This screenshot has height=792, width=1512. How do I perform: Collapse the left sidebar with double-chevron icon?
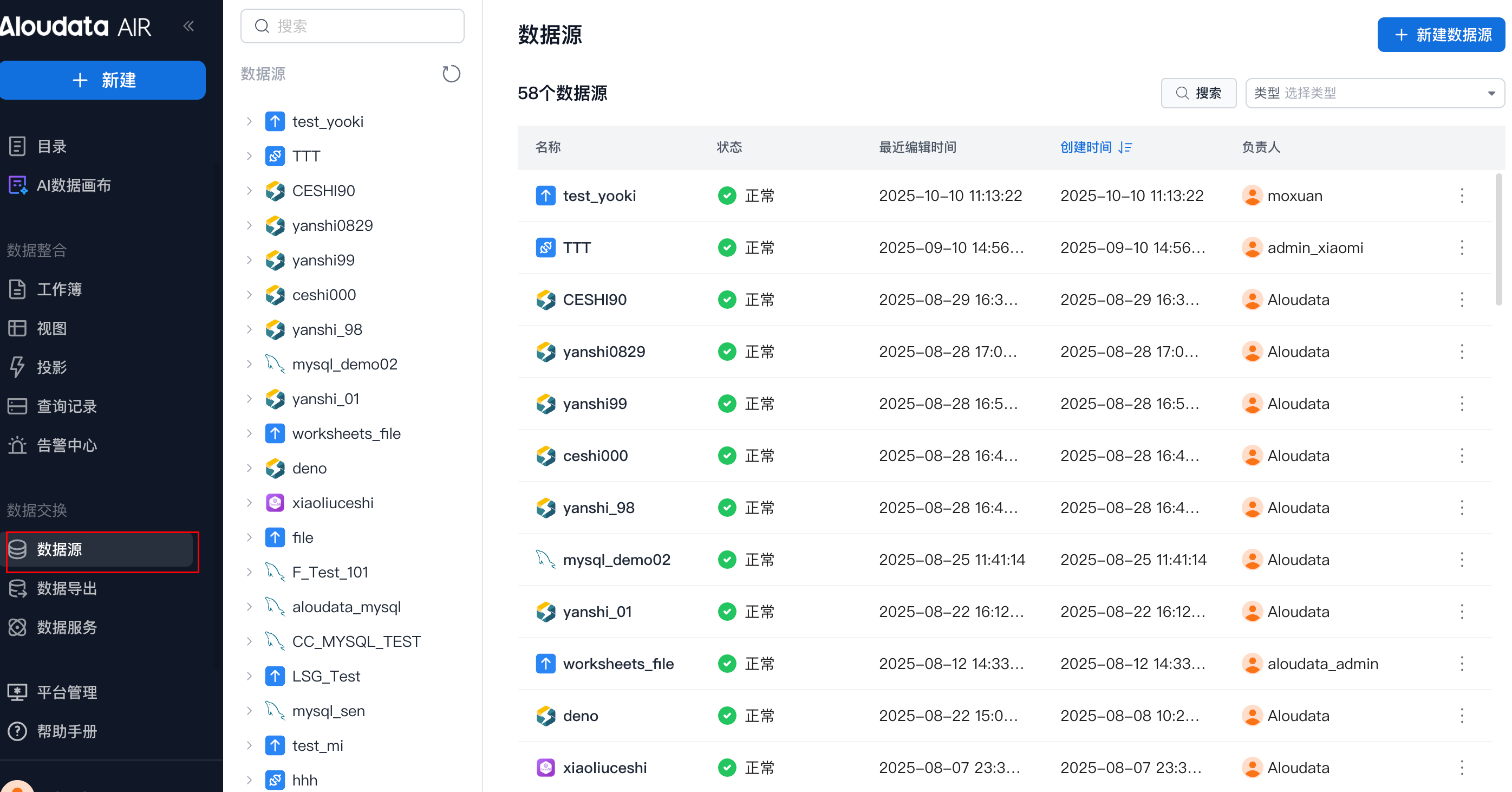[x=188, y=26]
